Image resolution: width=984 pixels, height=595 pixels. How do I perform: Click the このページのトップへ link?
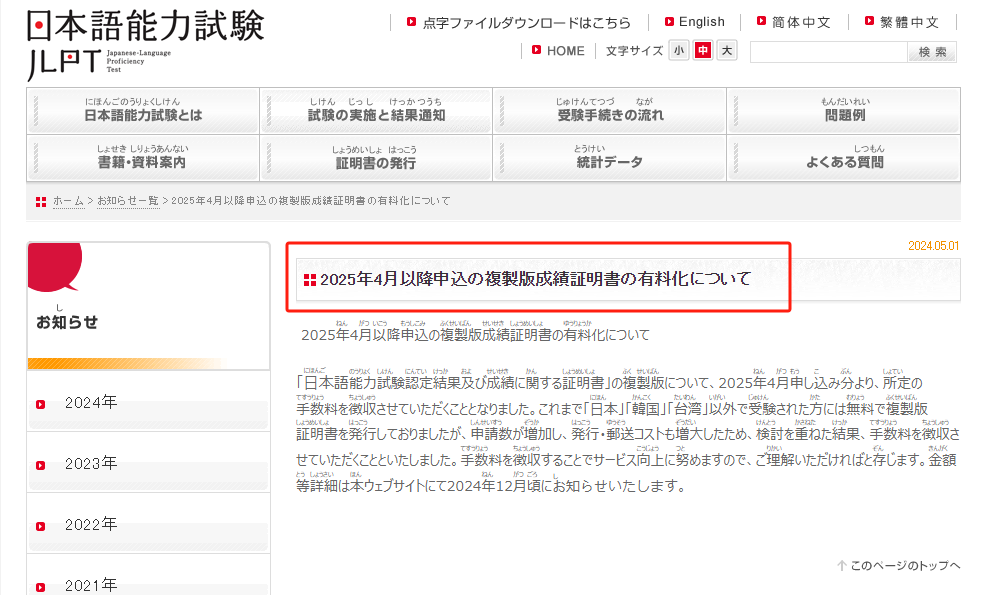point(905,566)
